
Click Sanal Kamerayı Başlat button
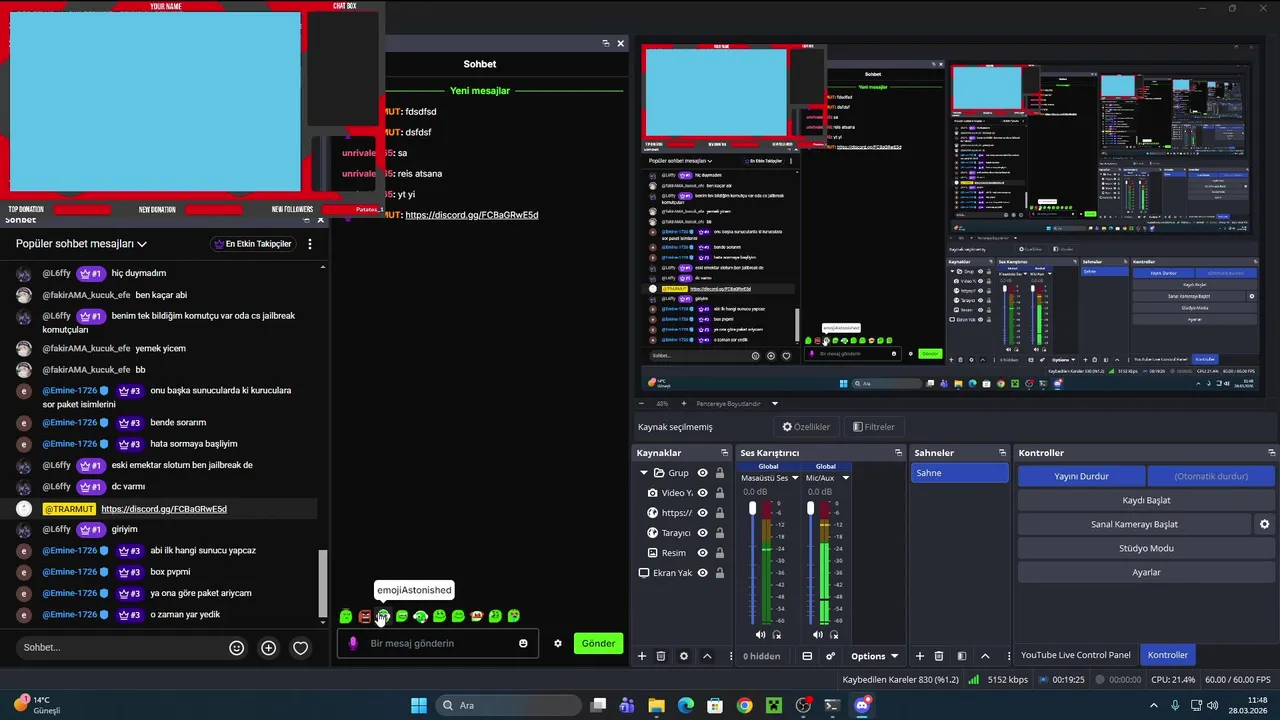1134,524
